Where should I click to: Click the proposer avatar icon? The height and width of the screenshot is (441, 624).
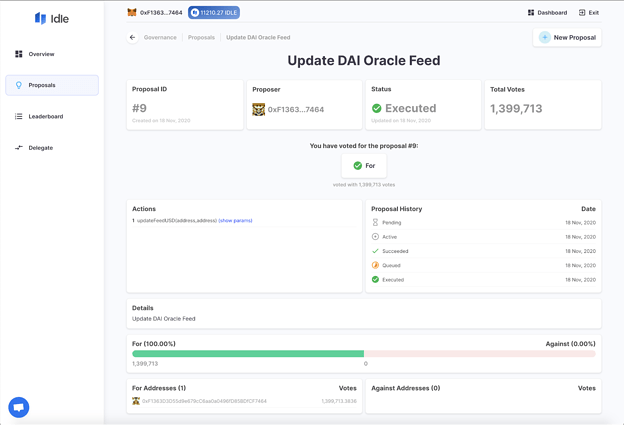click(259, 109)
